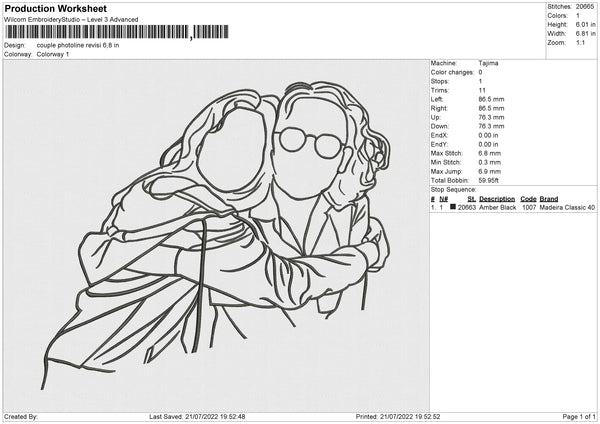The width and height of the screenshot is (600, 424).
Task: Click the Color changes value 0
Action: (x=480, y=72)
